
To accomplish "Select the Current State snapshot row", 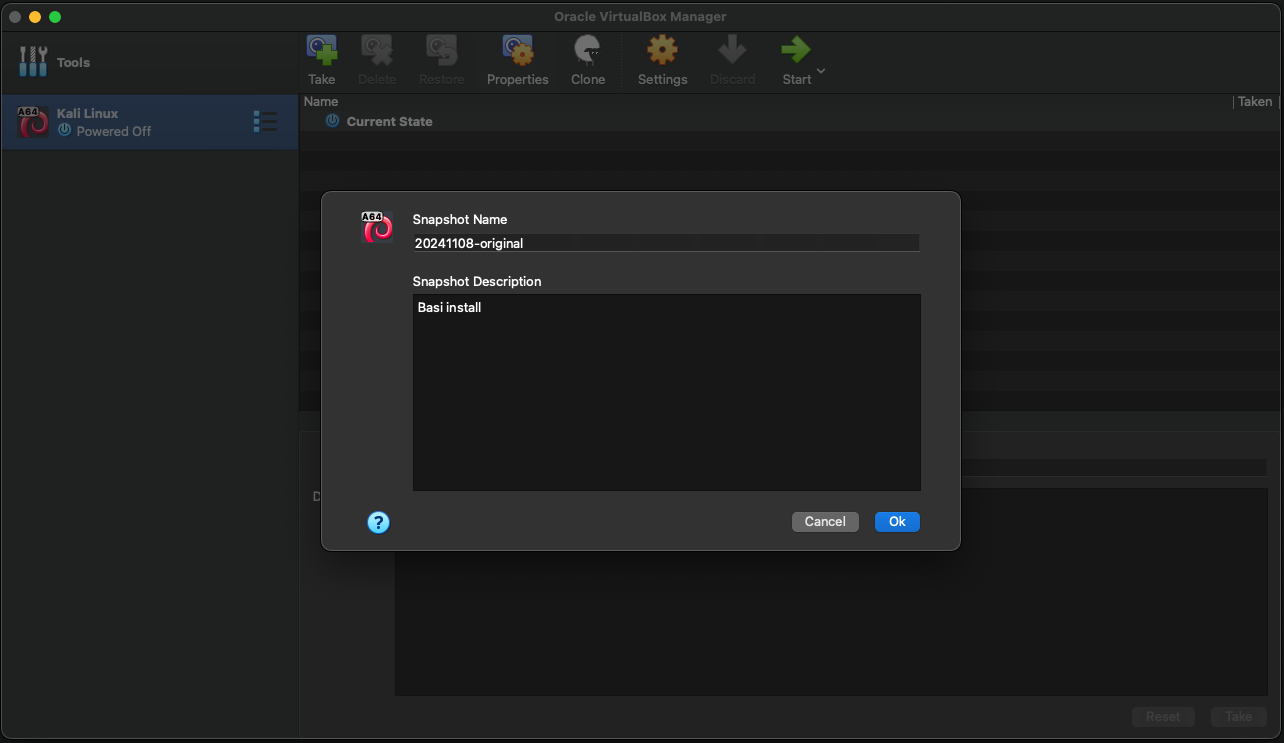I will click(389, 122).
